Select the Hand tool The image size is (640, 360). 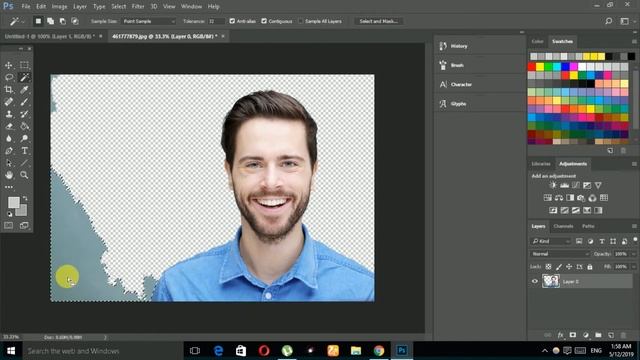pos(9,175)
